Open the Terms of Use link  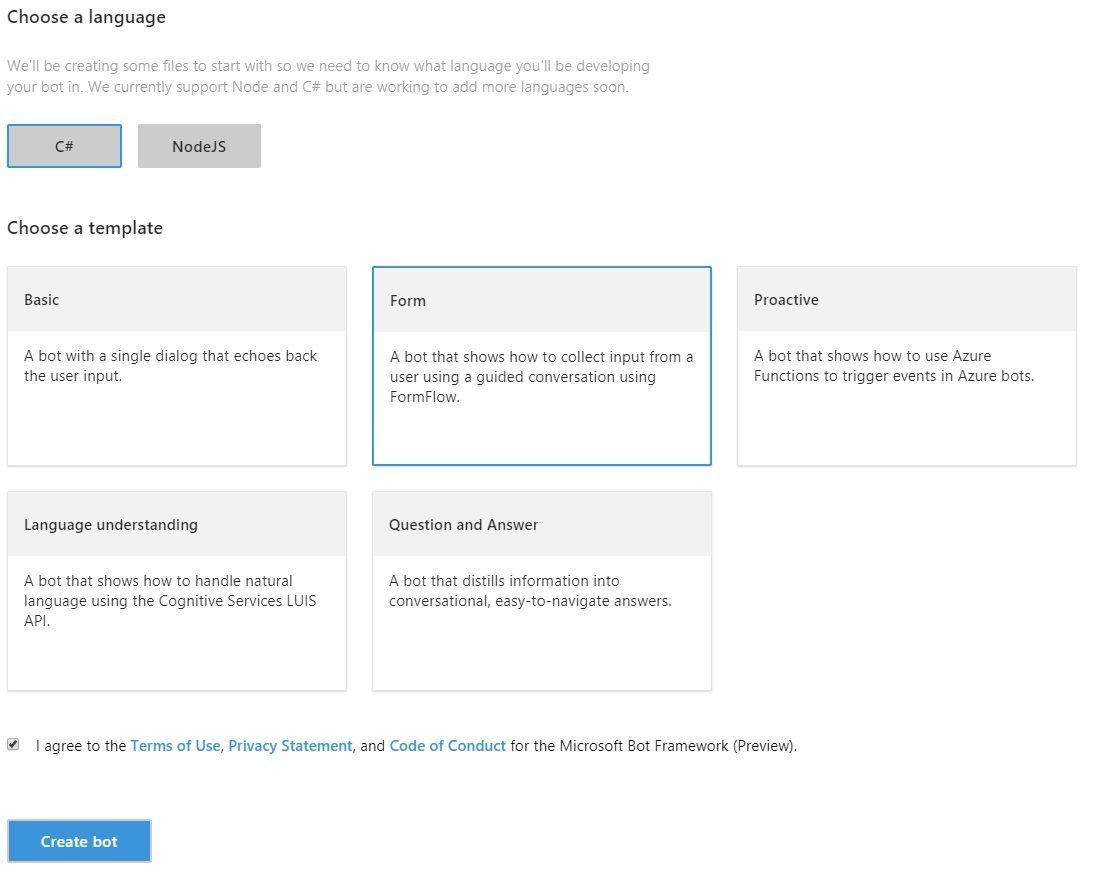175,745
